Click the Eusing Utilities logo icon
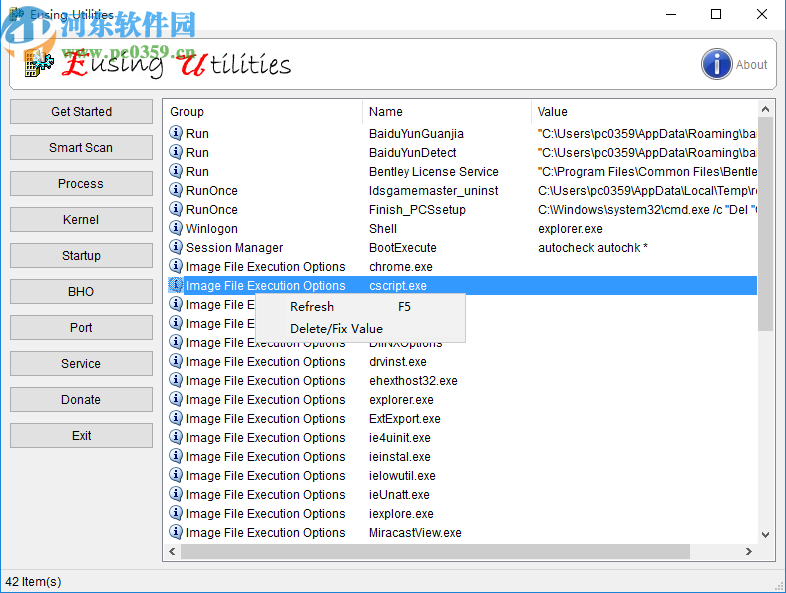Image resolution: width=786 pixels, height=593 pixels. (38, 63)
